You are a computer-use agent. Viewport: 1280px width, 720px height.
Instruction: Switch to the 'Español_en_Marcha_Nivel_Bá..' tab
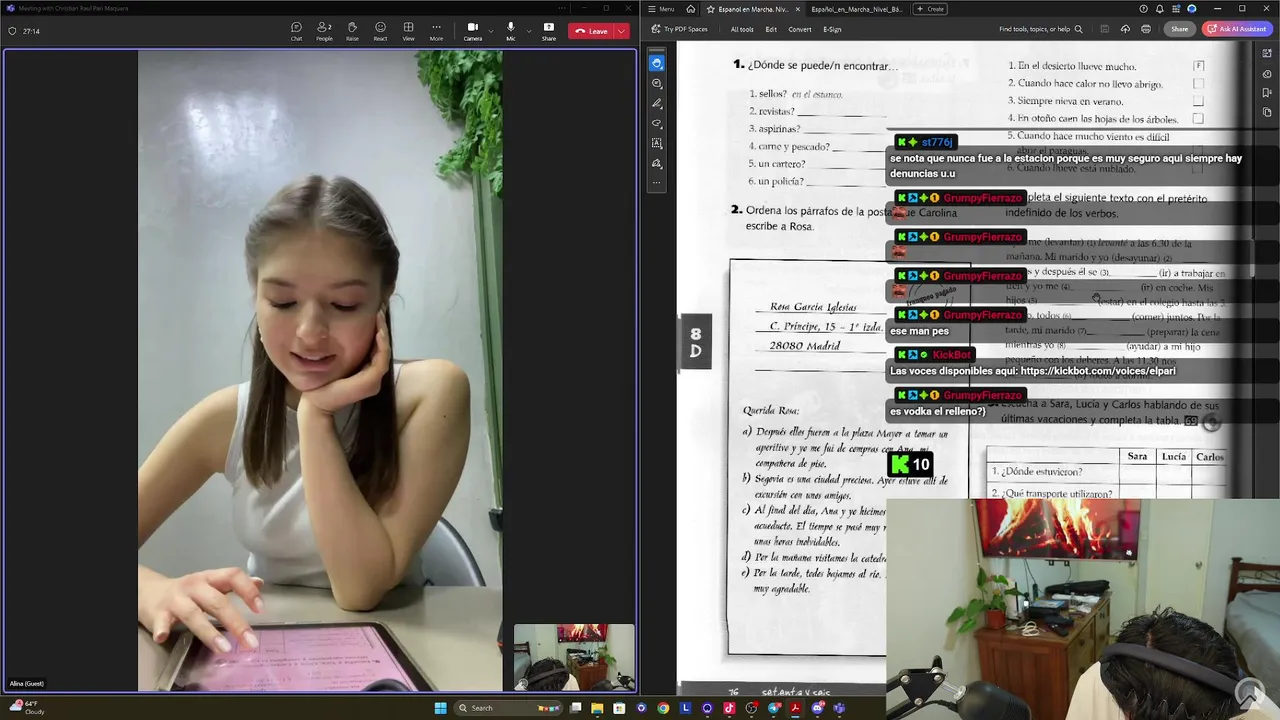pos(856,9)
